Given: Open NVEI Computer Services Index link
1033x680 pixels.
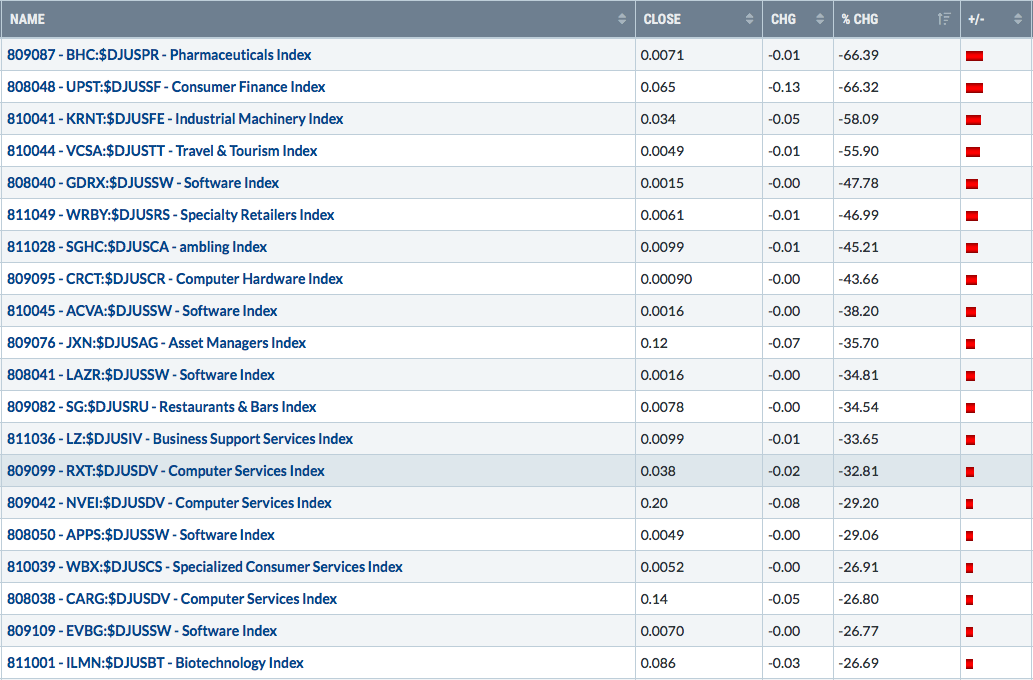Looking at the screenshot, I should (x=169, y=503).
